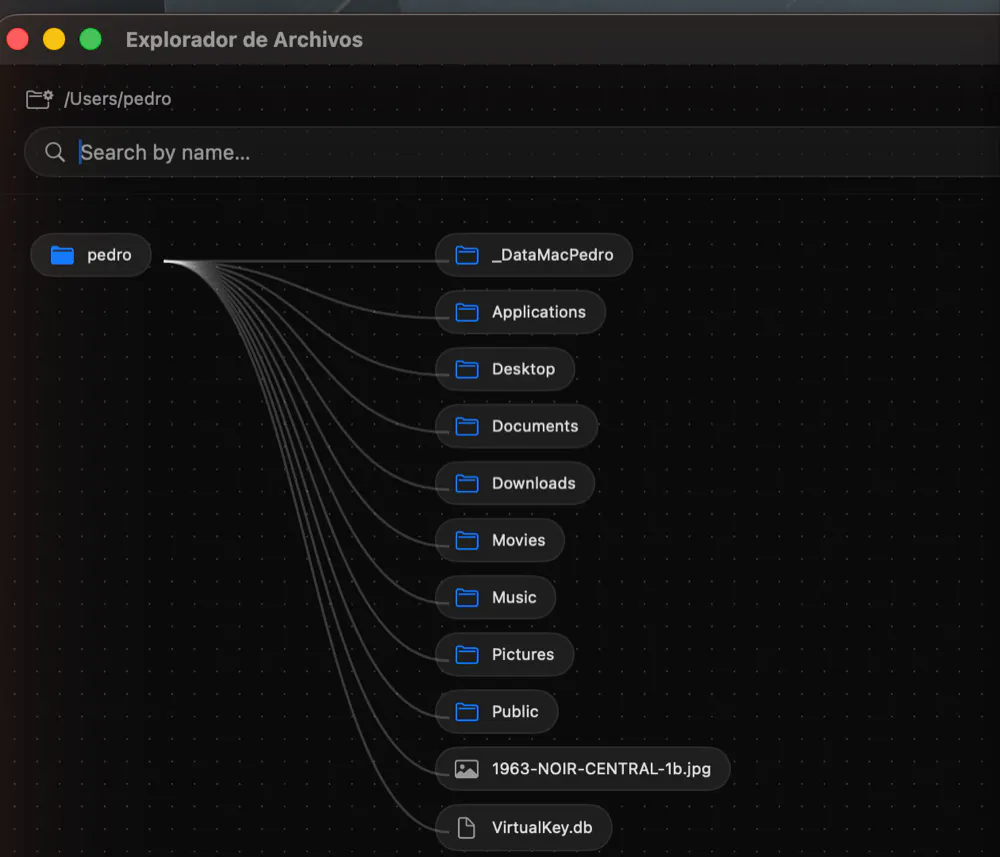Minimize the window with the yellow button

tap(54, 39)
